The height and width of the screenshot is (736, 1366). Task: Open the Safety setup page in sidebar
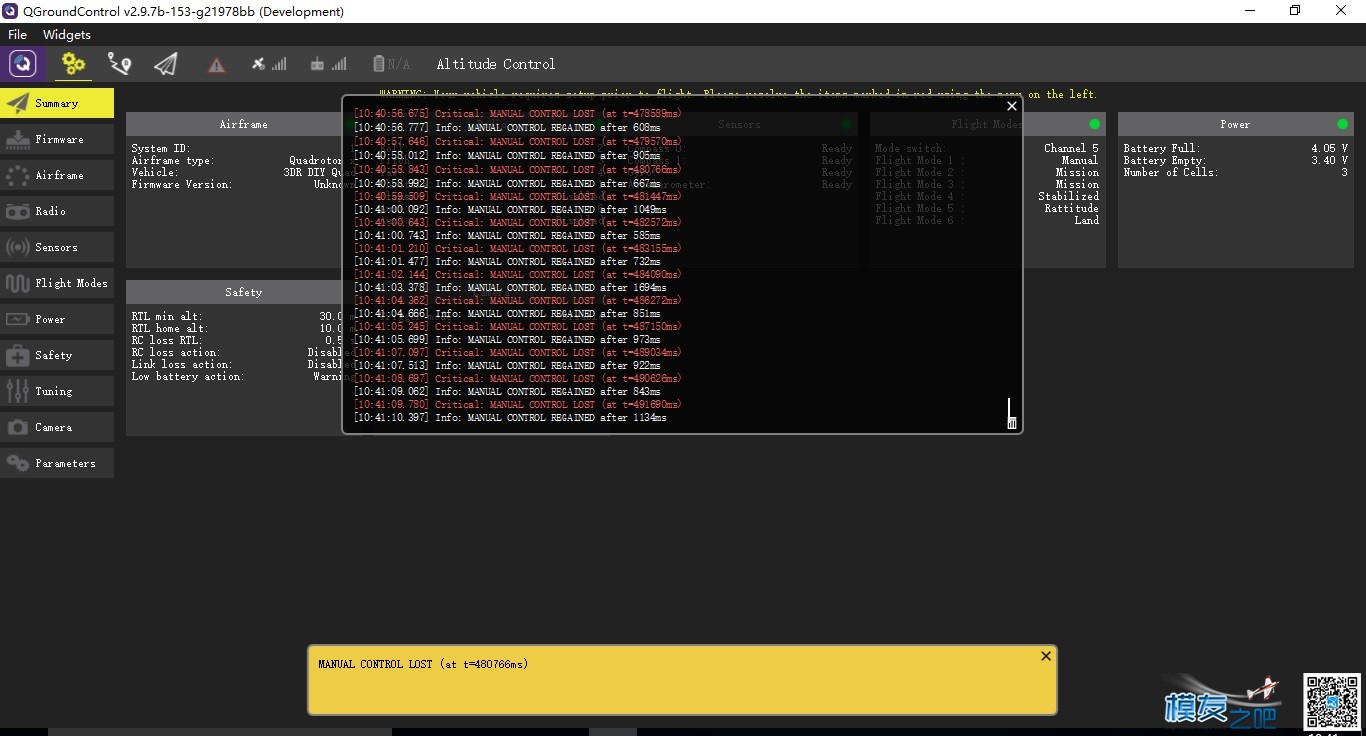(x=57, y=355)
